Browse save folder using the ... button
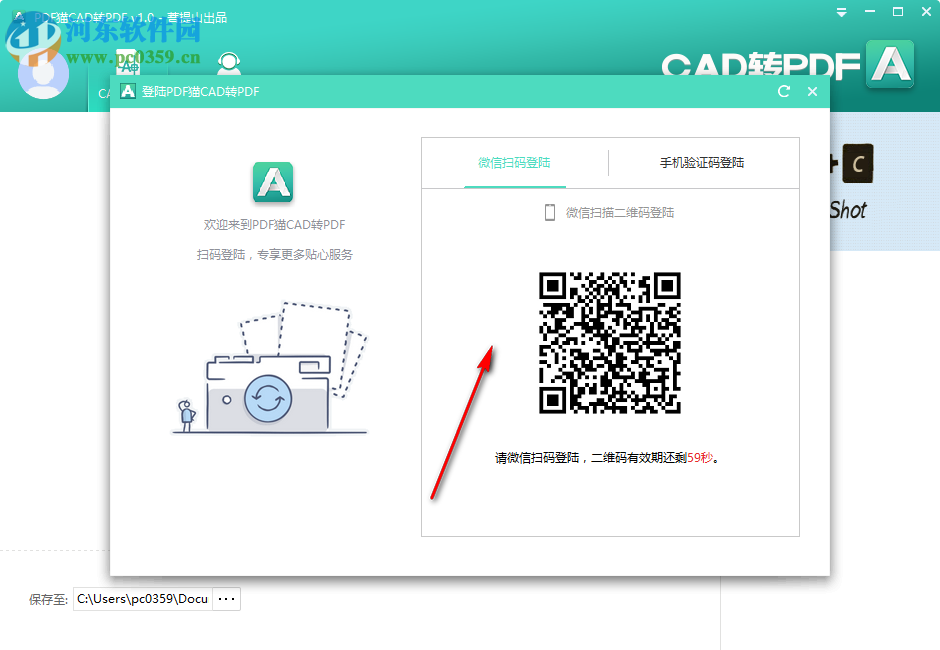 pos(226,598)
